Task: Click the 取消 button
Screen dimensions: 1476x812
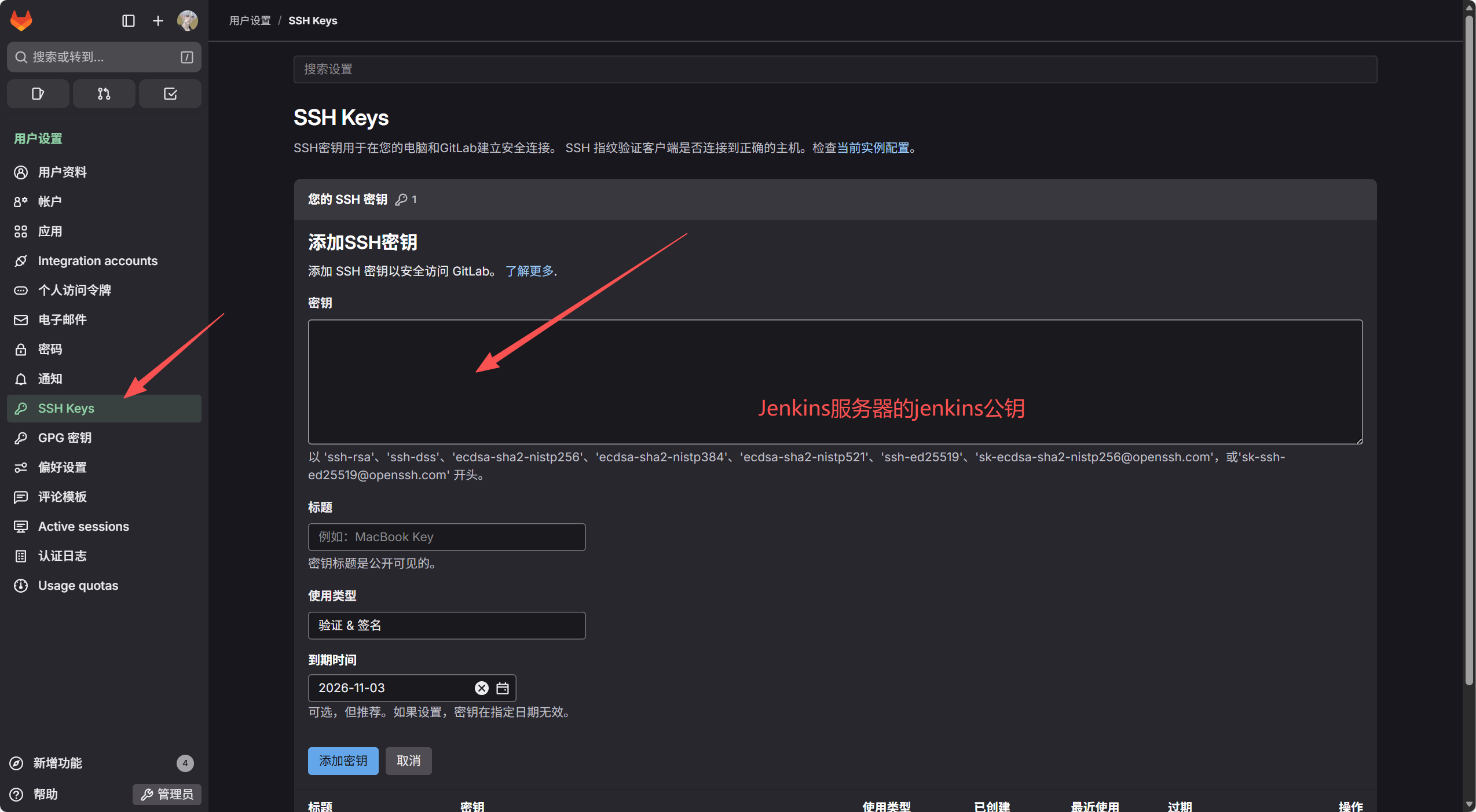Action: point(408,760)
